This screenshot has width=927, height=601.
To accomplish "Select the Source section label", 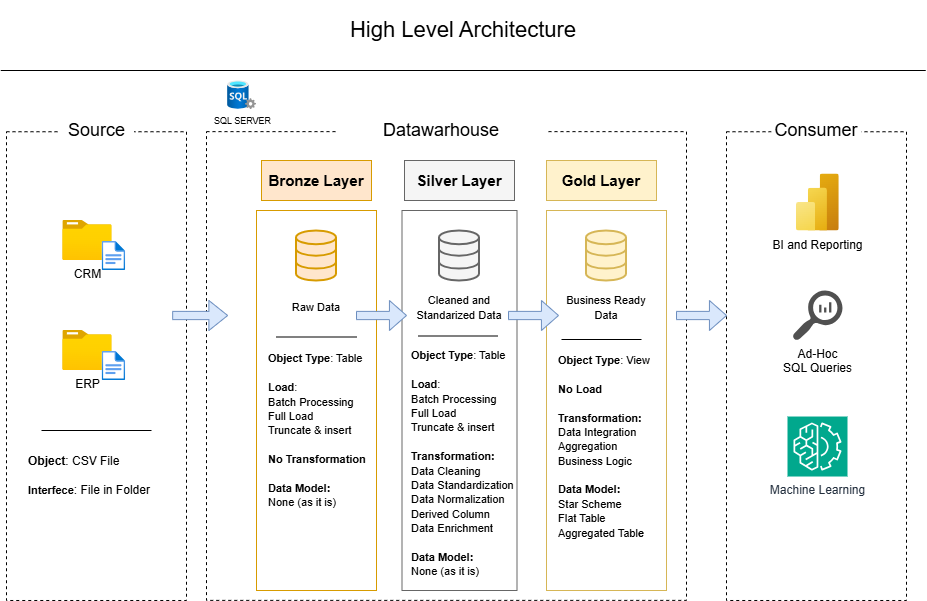I will [96, 129].
